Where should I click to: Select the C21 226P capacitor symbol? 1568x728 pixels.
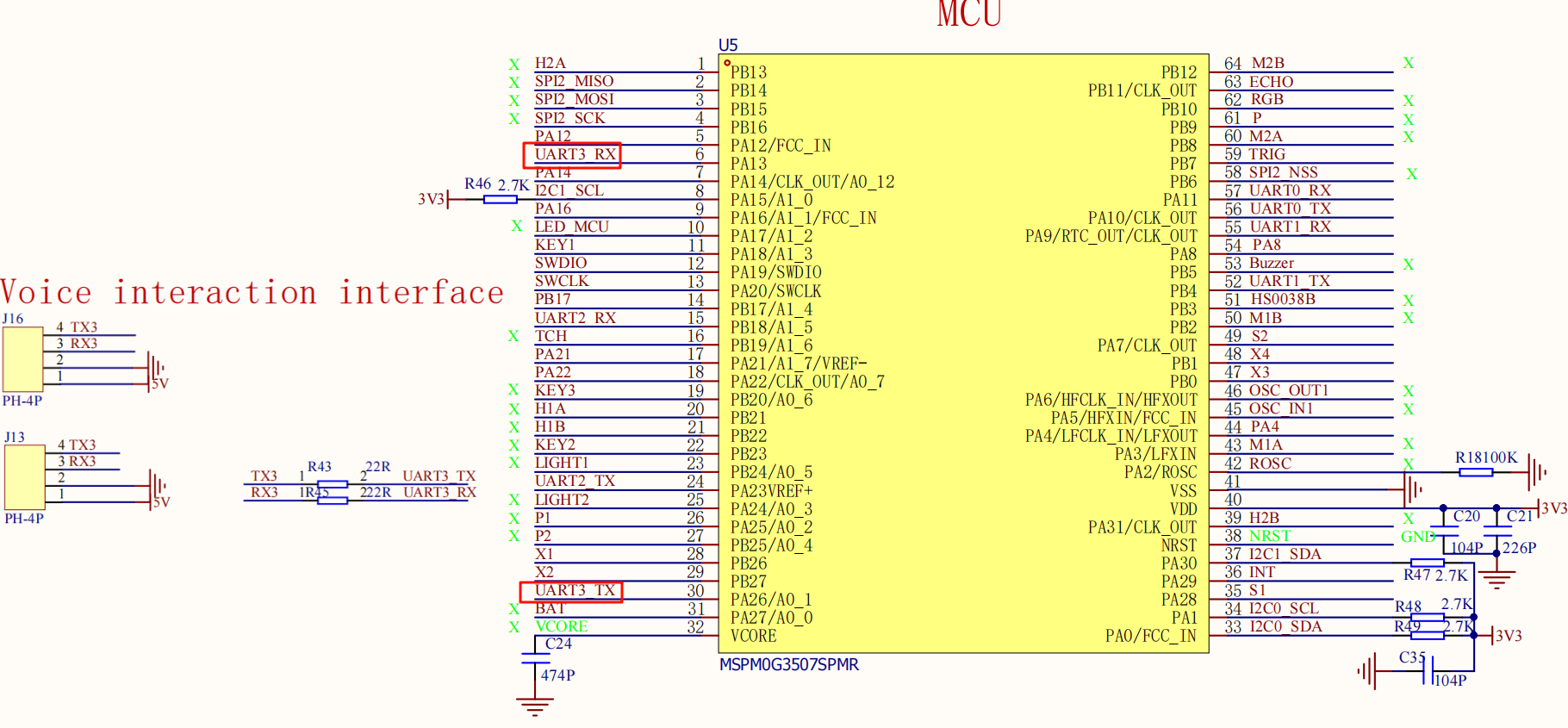[x=1497, y=530]
